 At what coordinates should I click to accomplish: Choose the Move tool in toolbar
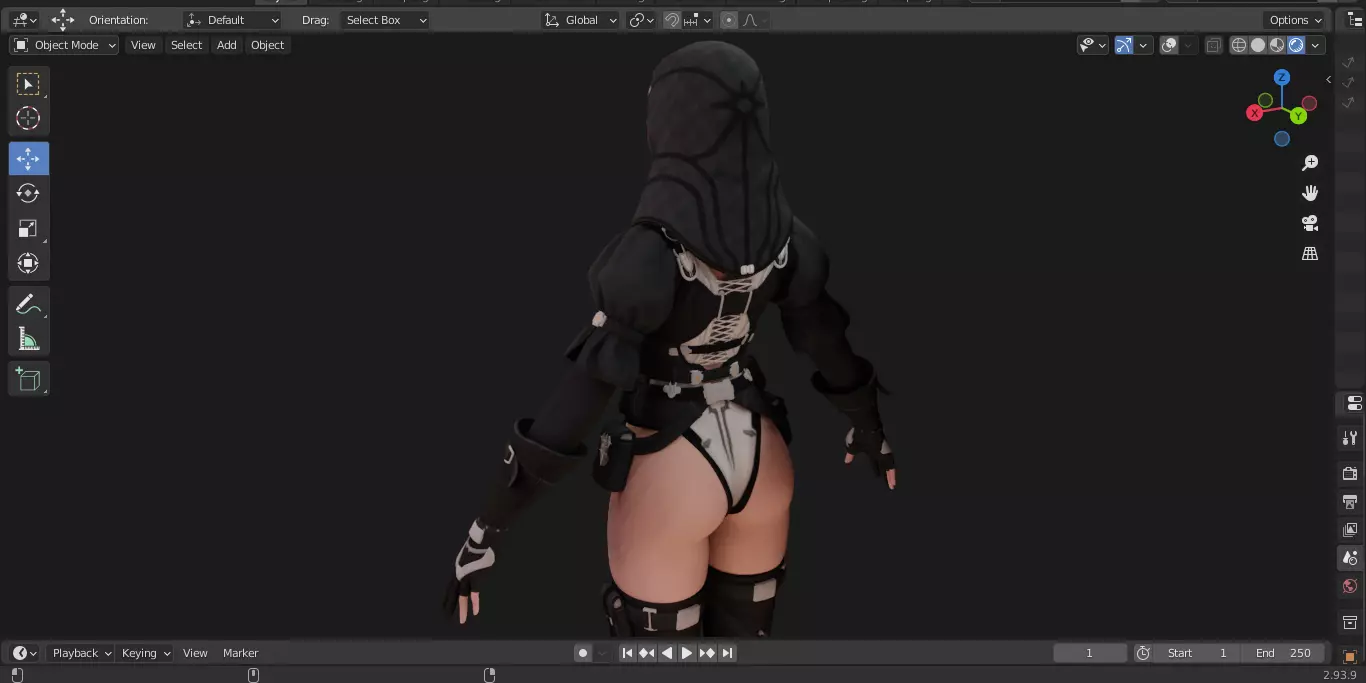(28, 159)
